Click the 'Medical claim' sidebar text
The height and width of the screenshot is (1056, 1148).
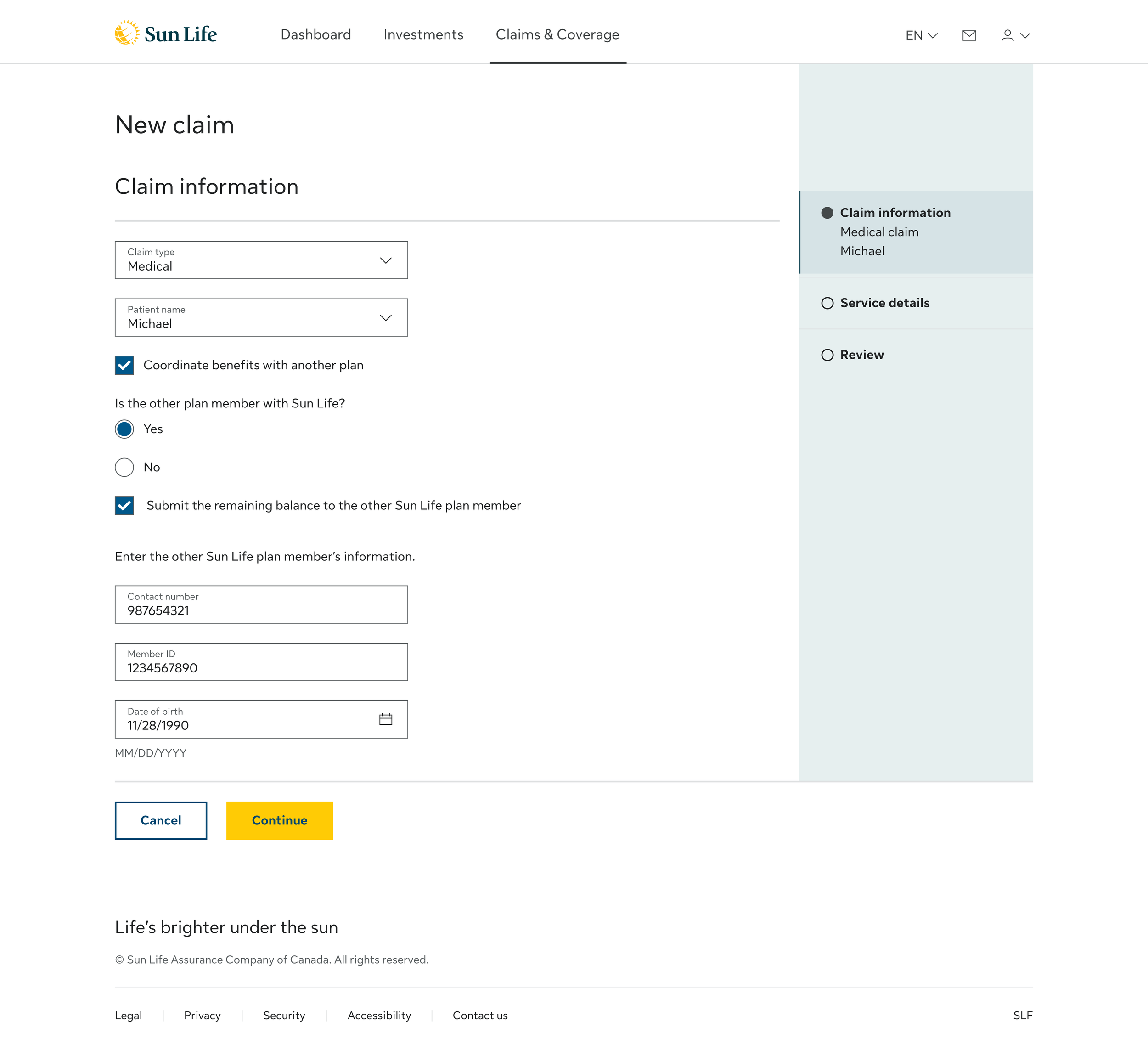pyautogui.click(x=879, y=232)
